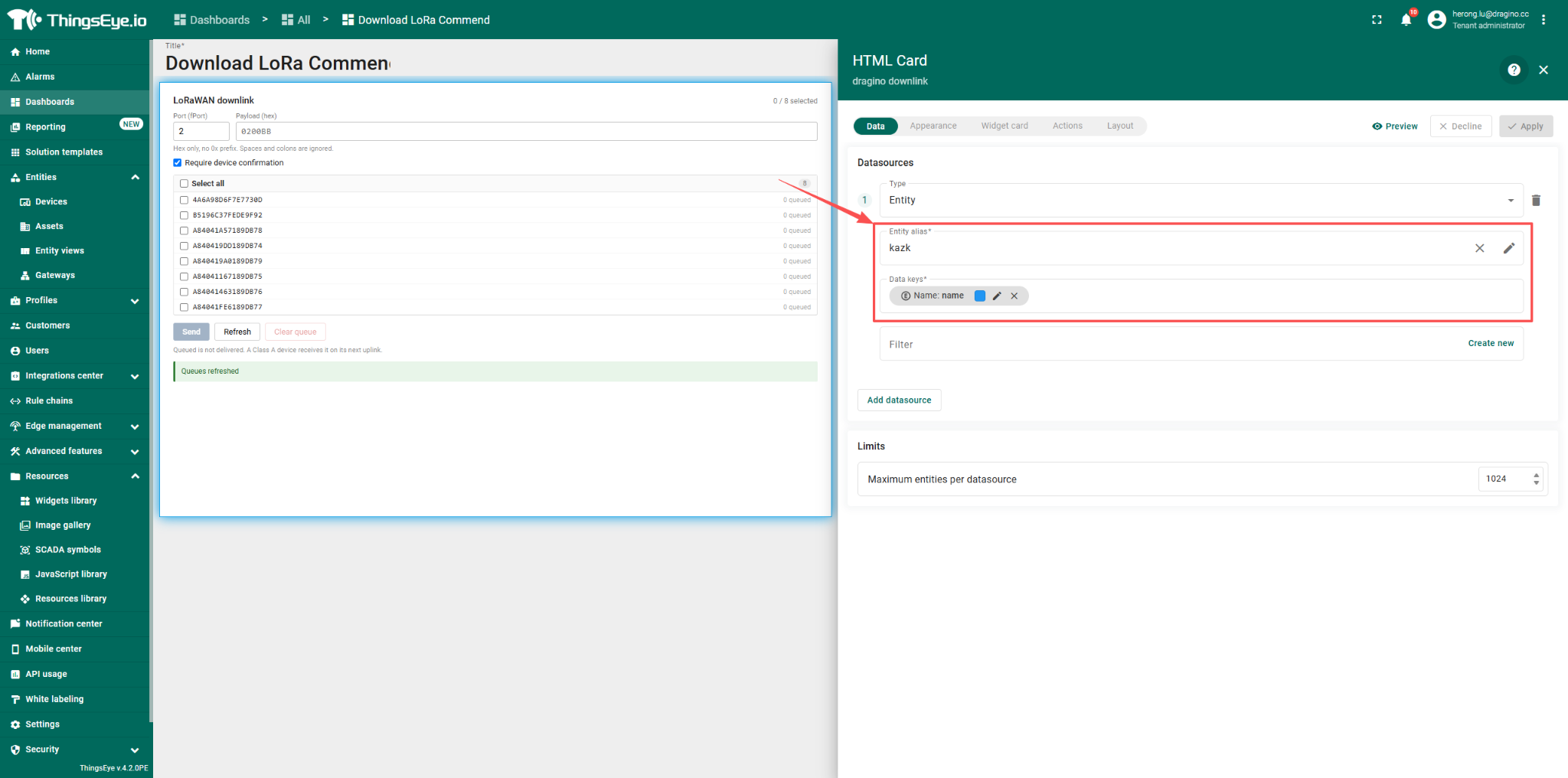Open Rule chains page
Screen dimensions: 1568x778
74,400
